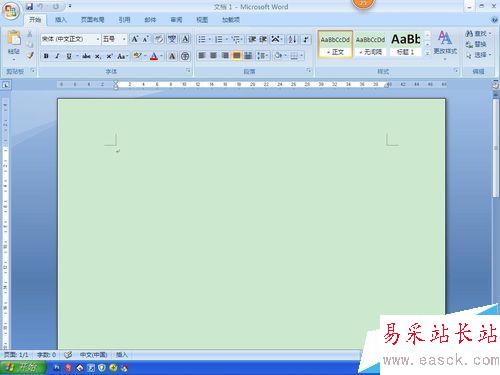The image size is (500, 375).
Task: Align text left
Action: [x=202, y=55]
